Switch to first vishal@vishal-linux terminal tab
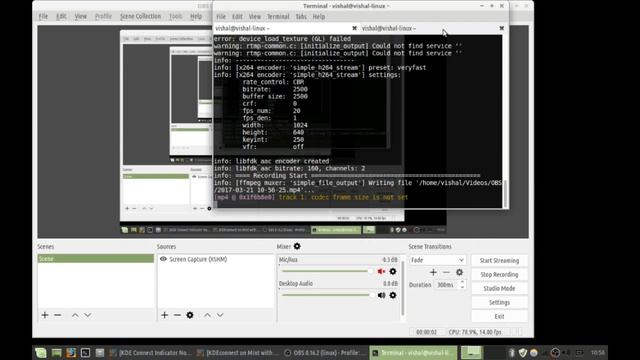 [x=286, y=28]
